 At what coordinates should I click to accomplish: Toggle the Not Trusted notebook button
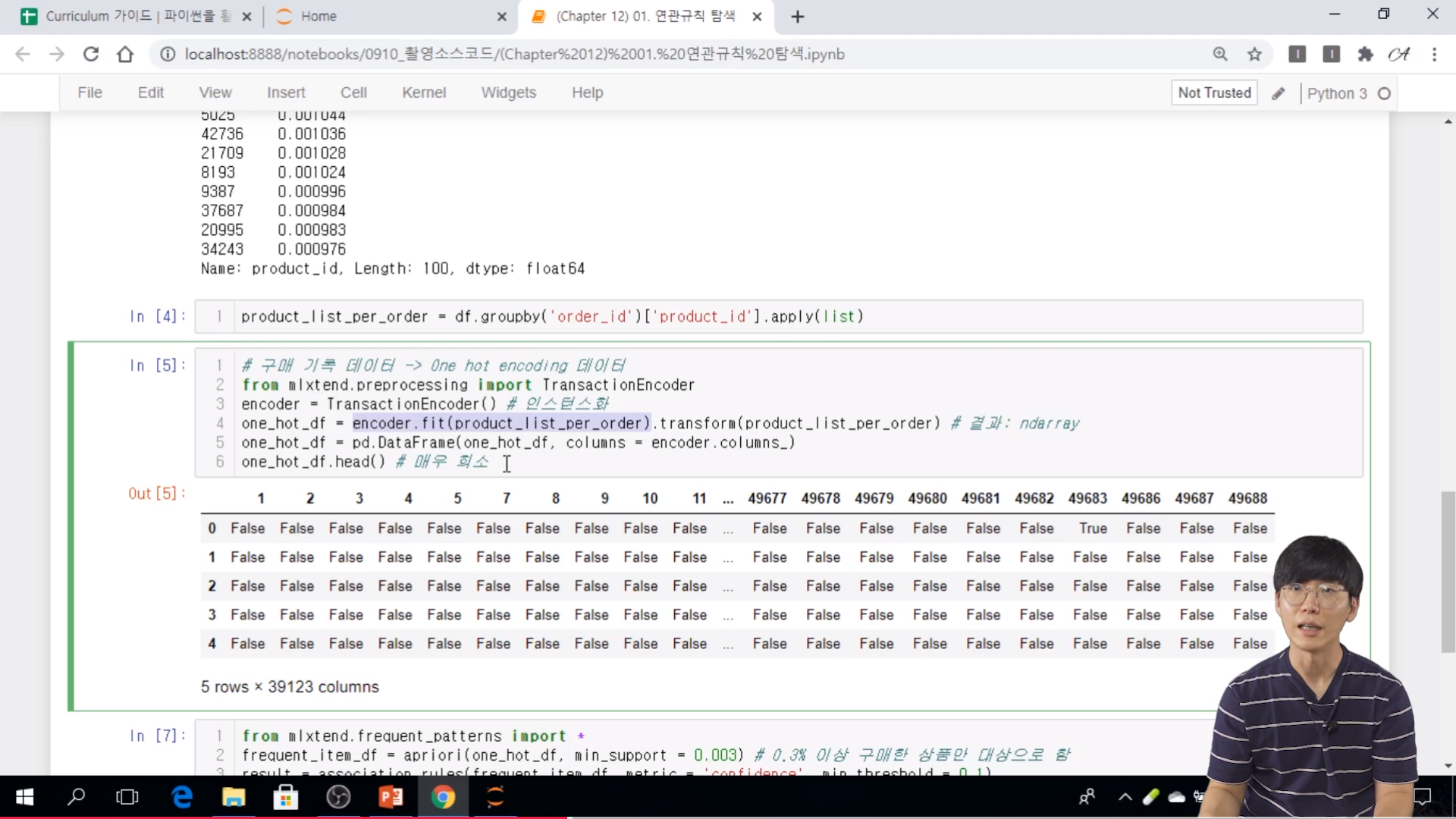click(1214, 93)
